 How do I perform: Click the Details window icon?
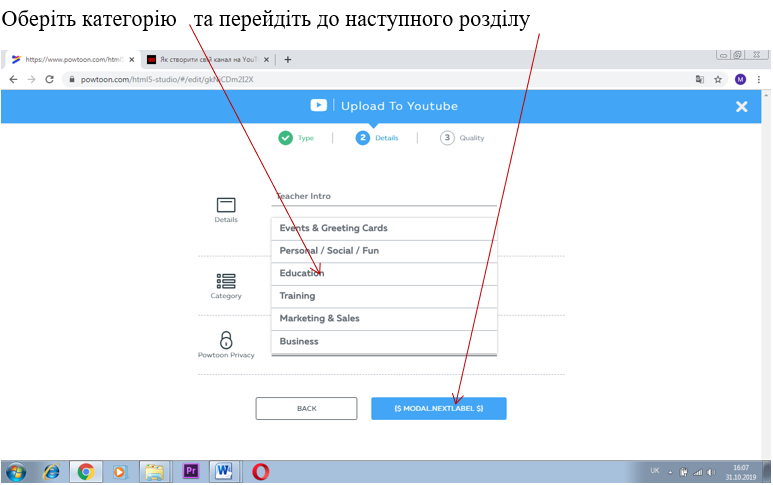[x=226, y=205]
